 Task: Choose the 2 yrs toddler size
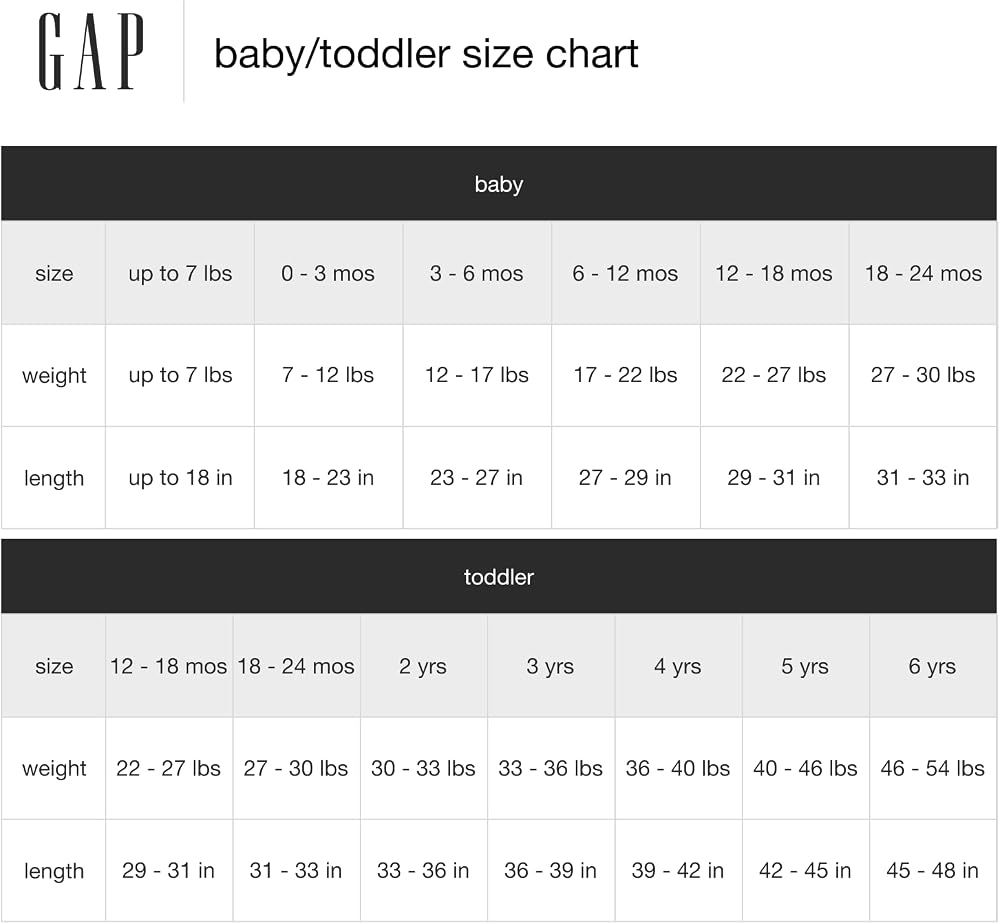[x=423, y=666]
